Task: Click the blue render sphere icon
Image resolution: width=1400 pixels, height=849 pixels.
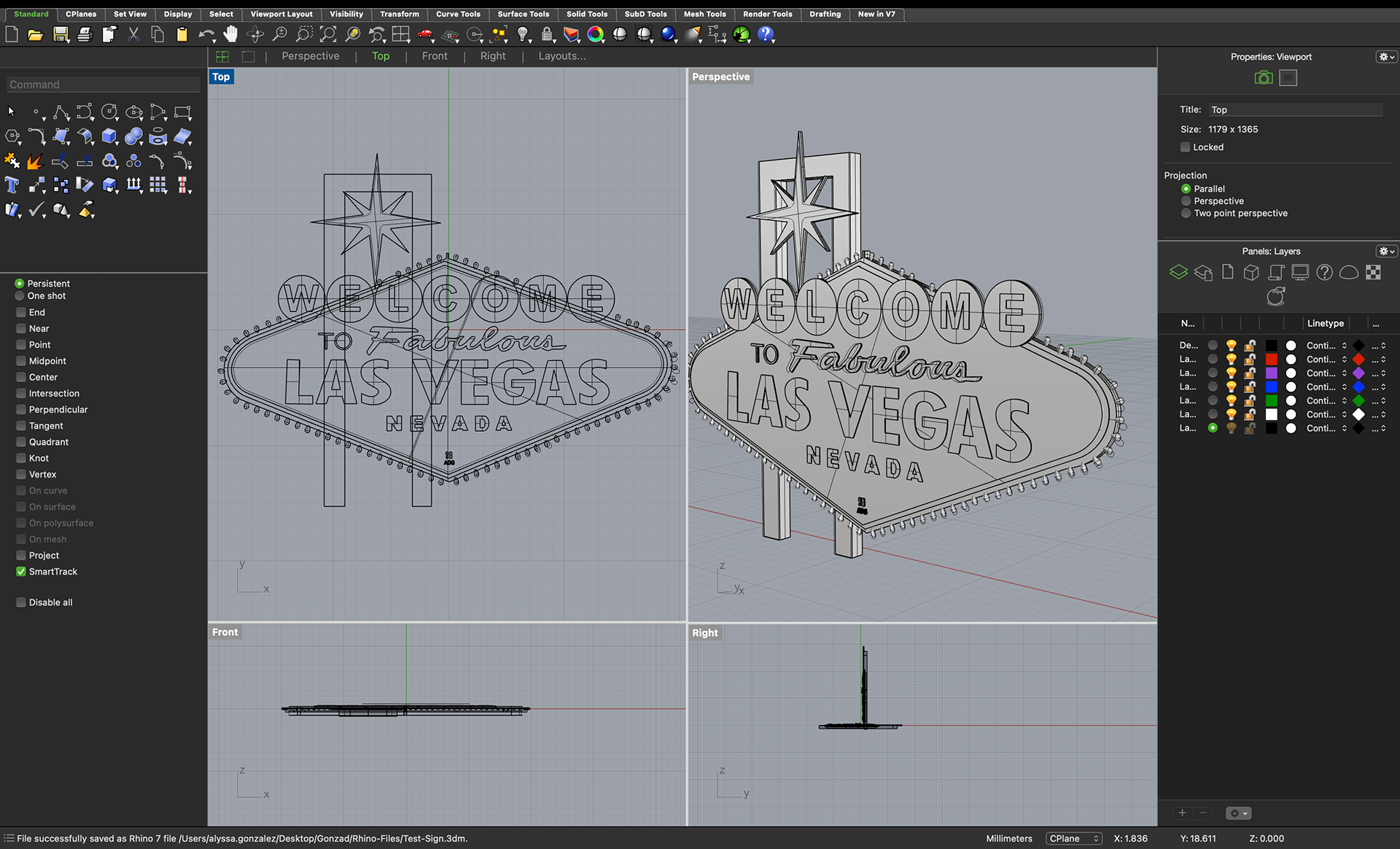Action: pyautogui.click(x=668, y=34)
